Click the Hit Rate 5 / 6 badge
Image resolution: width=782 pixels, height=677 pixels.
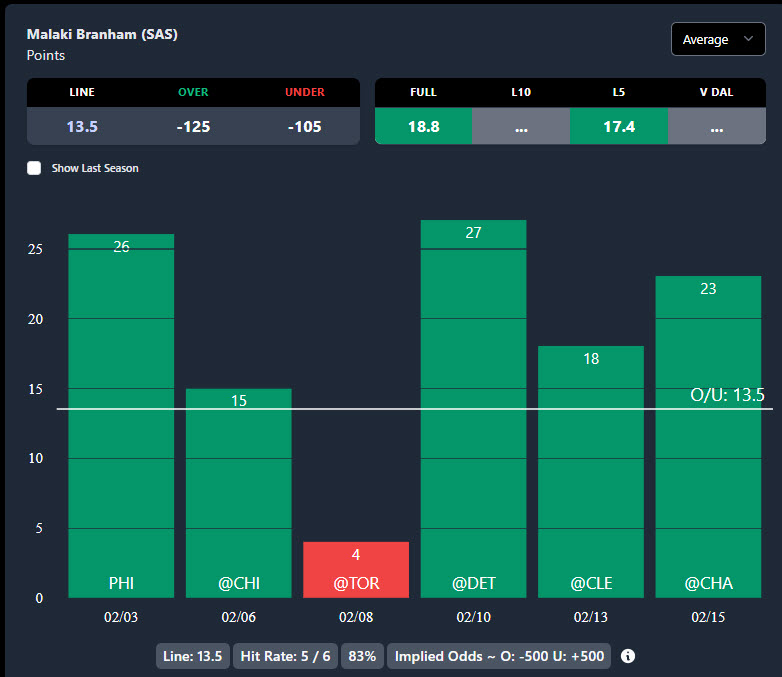click(284, 656)
